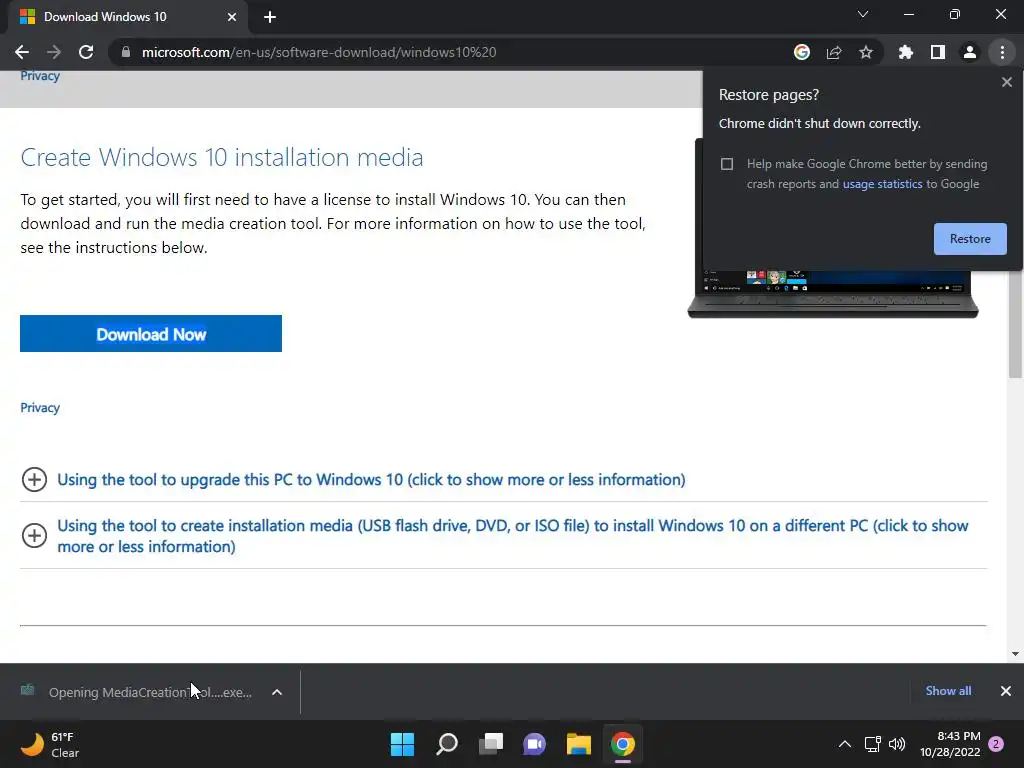The image size is (1024, 768).
Task: Close the downloads bar
Action: tap(1006, 691)
